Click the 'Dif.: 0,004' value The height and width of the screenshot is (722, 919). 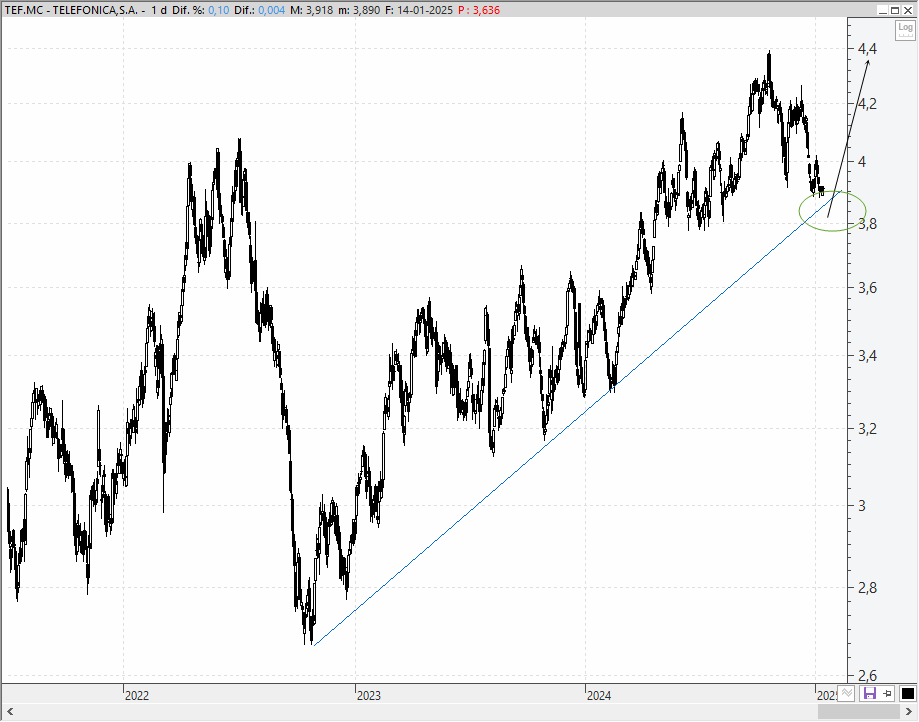(260, 10)
